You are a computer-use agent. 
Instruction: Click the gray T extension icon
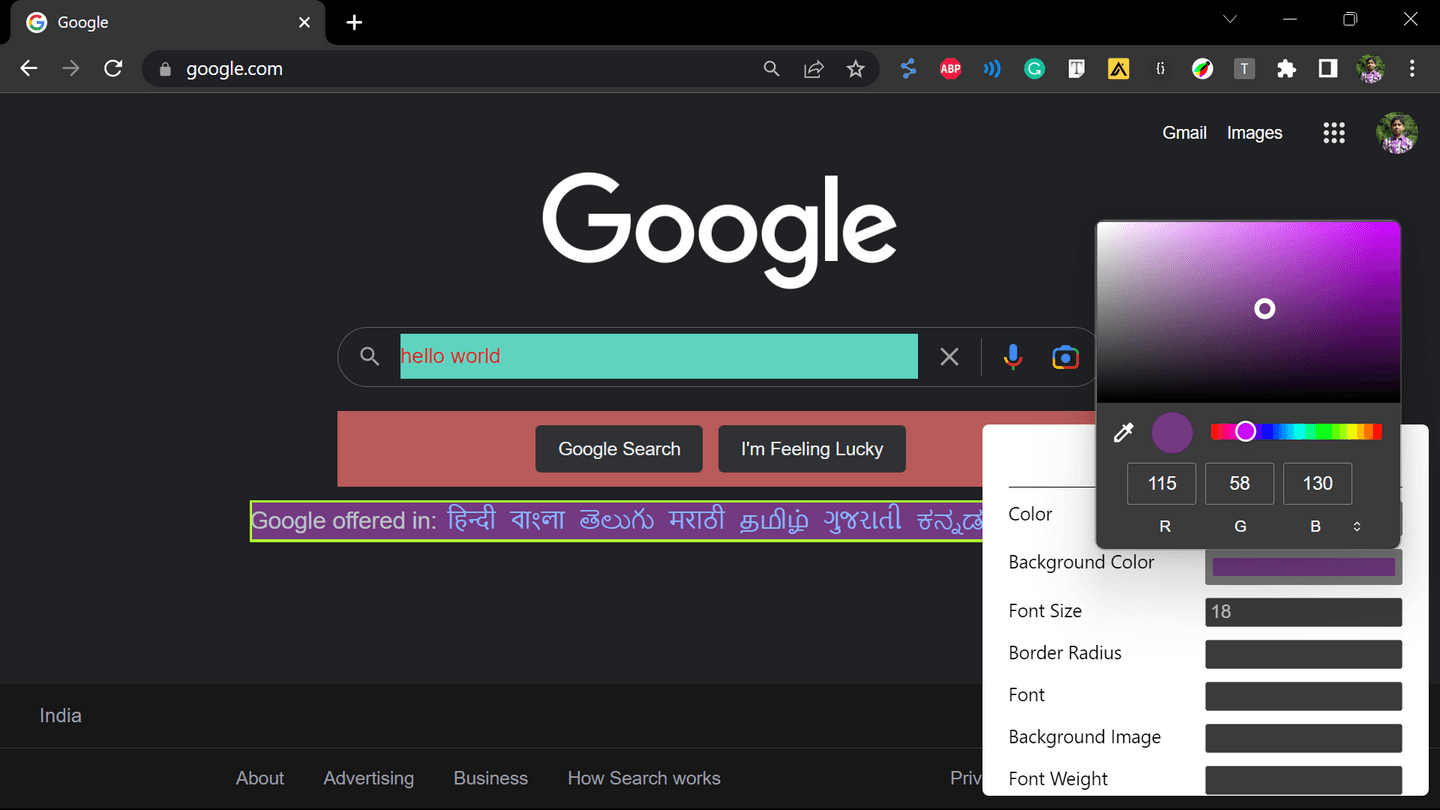coord(1244,69)
